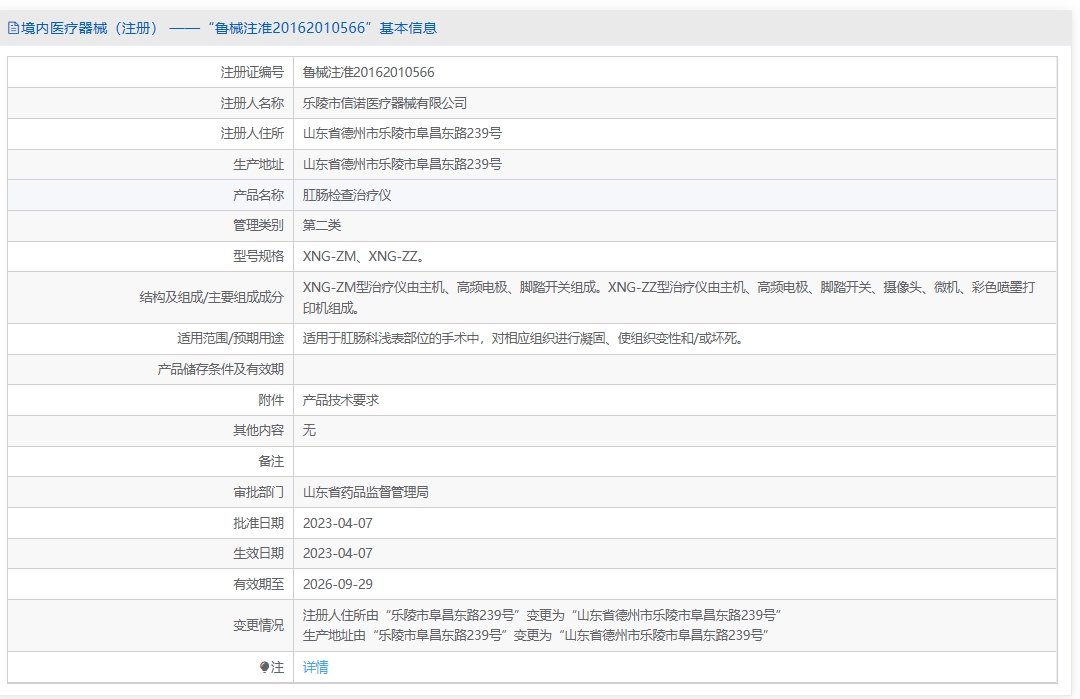Click the 产品储存条件及有效期 label
This screenshot has height=699, width=1080.
(220, 369)
